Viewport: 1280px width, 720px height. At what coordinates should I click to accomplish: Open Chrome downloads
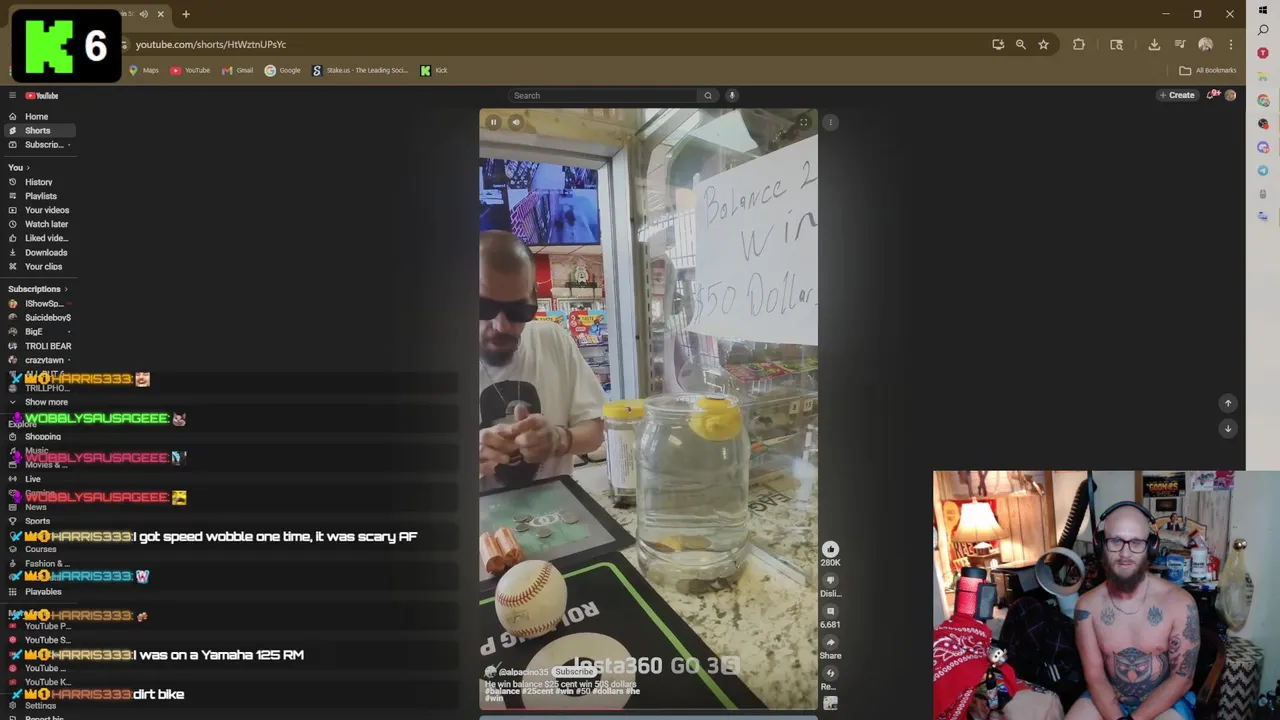click(x=1154, y=45)
